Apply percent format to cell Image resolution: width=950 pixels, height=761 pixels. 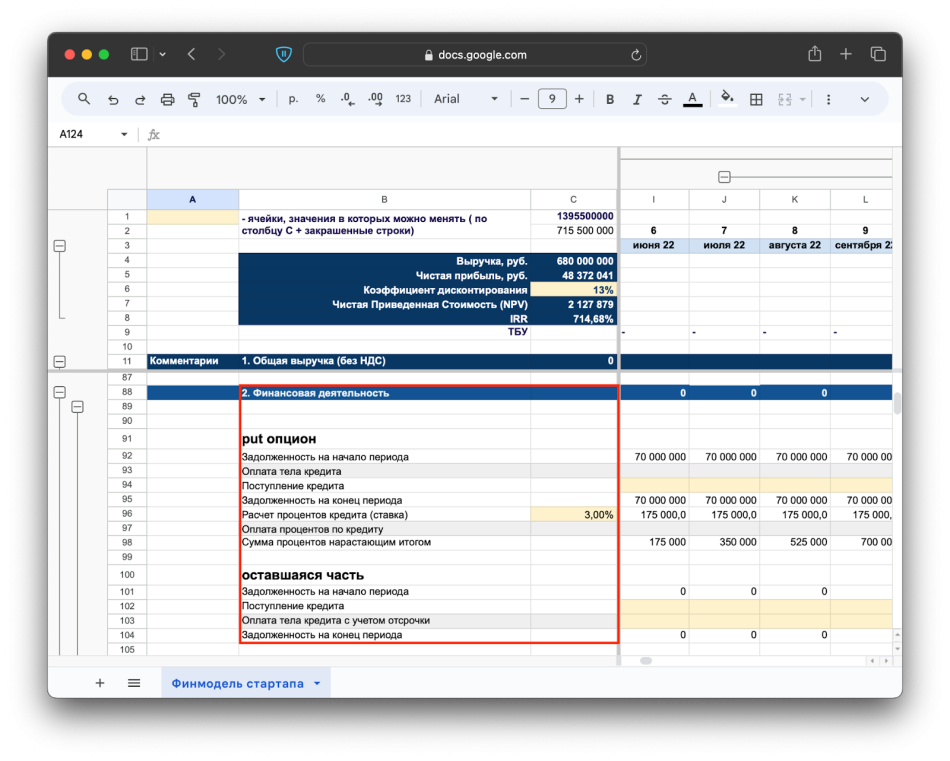pos(320,99)
